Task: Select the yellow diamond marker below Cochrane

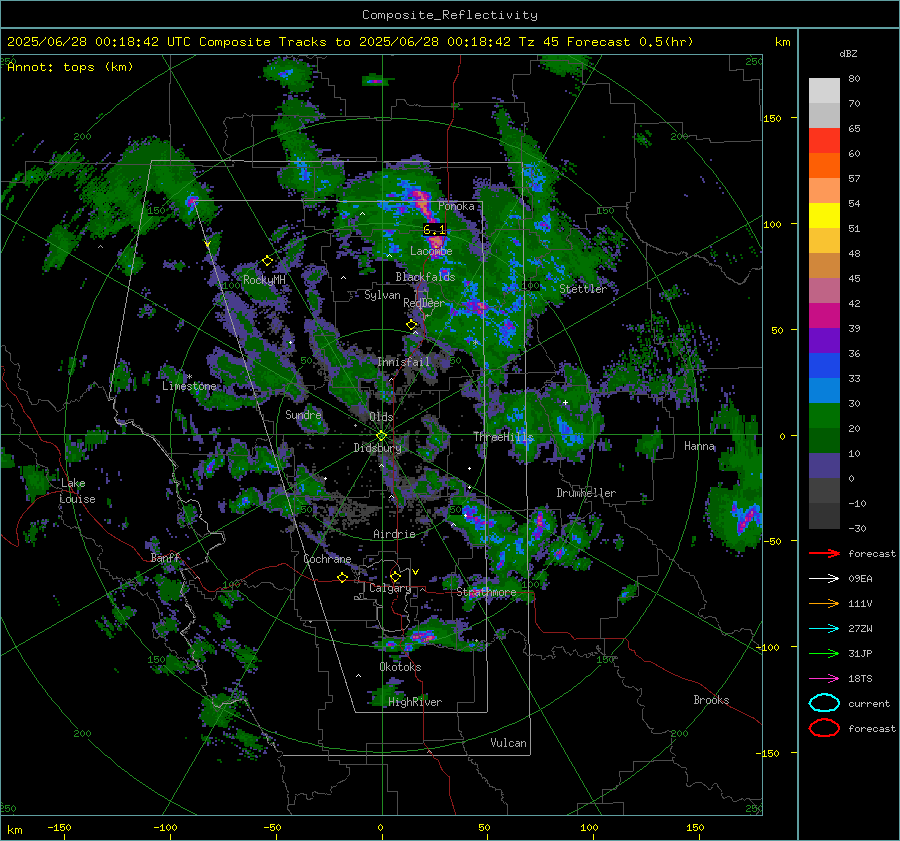Action: coord(342,578)
